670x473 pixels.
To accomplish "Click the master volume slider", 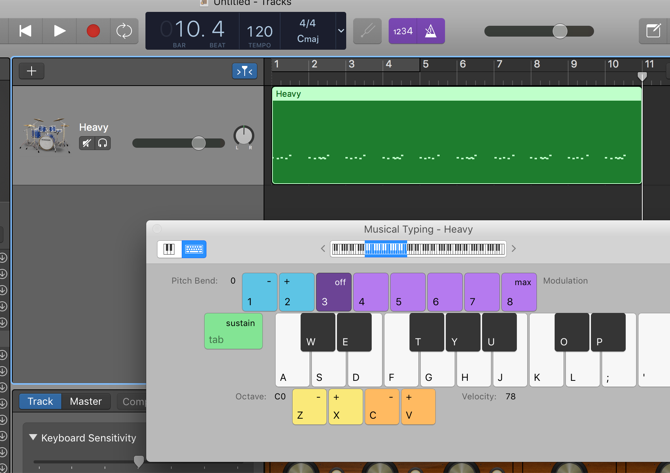I will point(560,31).
